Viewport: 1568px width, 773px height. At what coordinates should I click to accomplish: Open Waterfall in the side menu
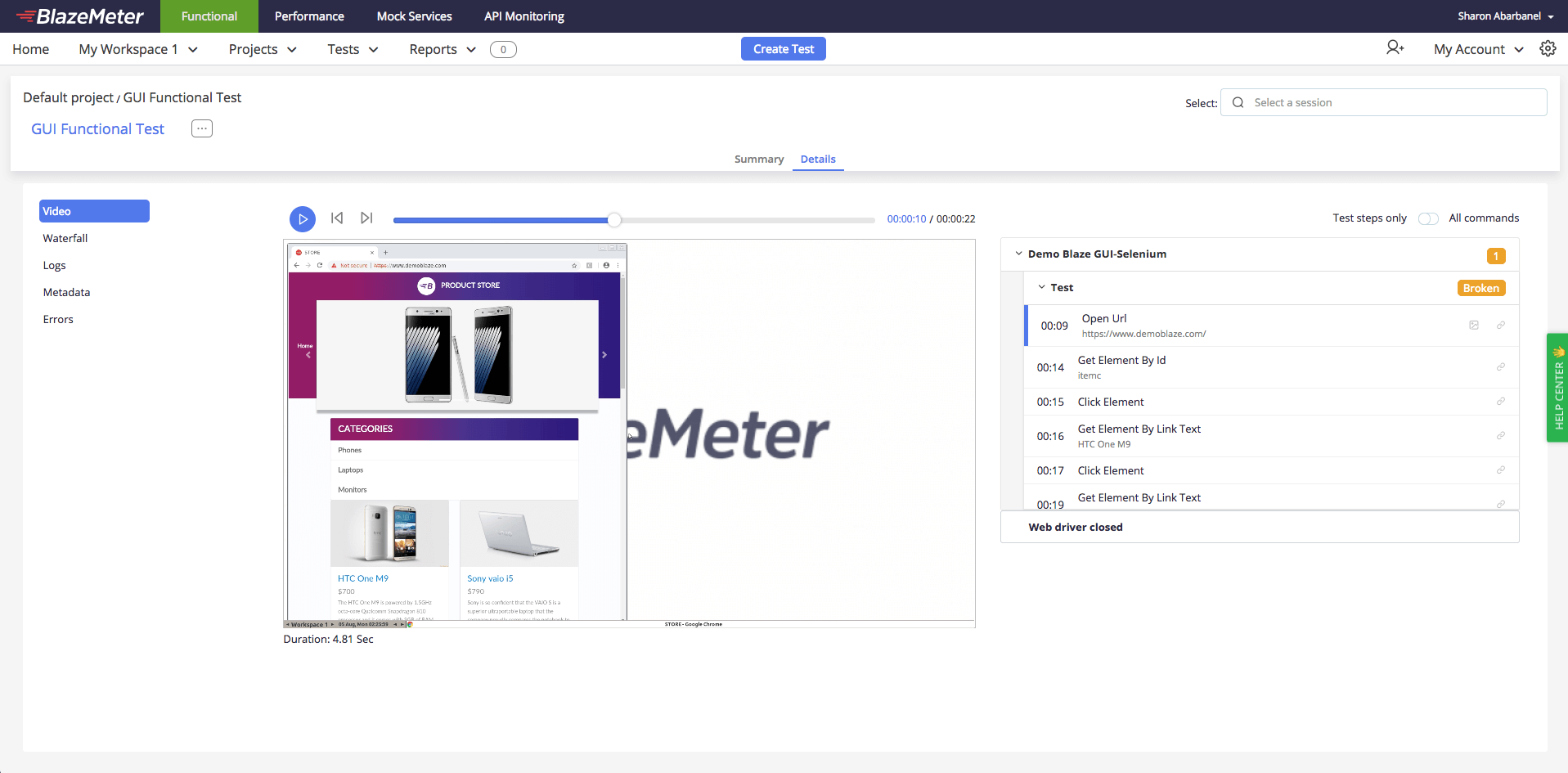(x=65, y=238)
